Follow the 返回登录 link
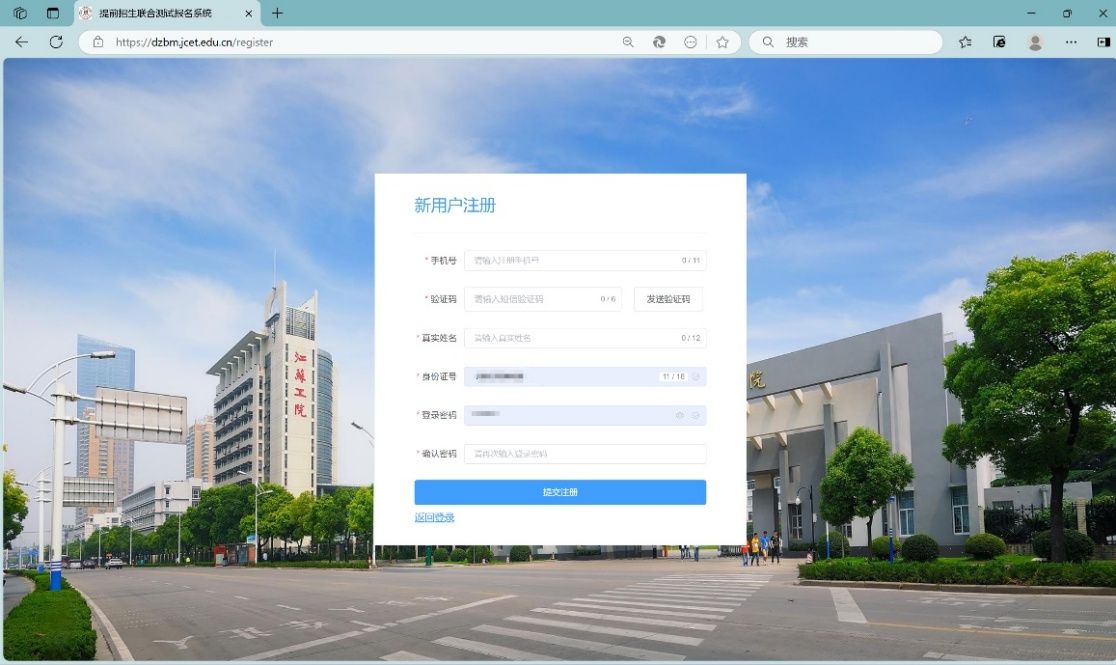The image size is (1116, 665). pyautogui.click(x=434, y=518)
